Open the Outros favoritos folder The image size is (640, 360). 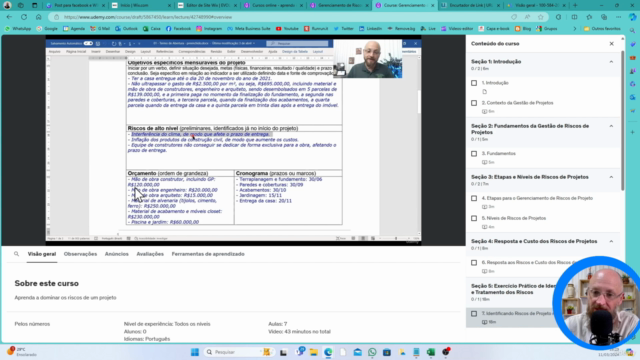(602, 29)
